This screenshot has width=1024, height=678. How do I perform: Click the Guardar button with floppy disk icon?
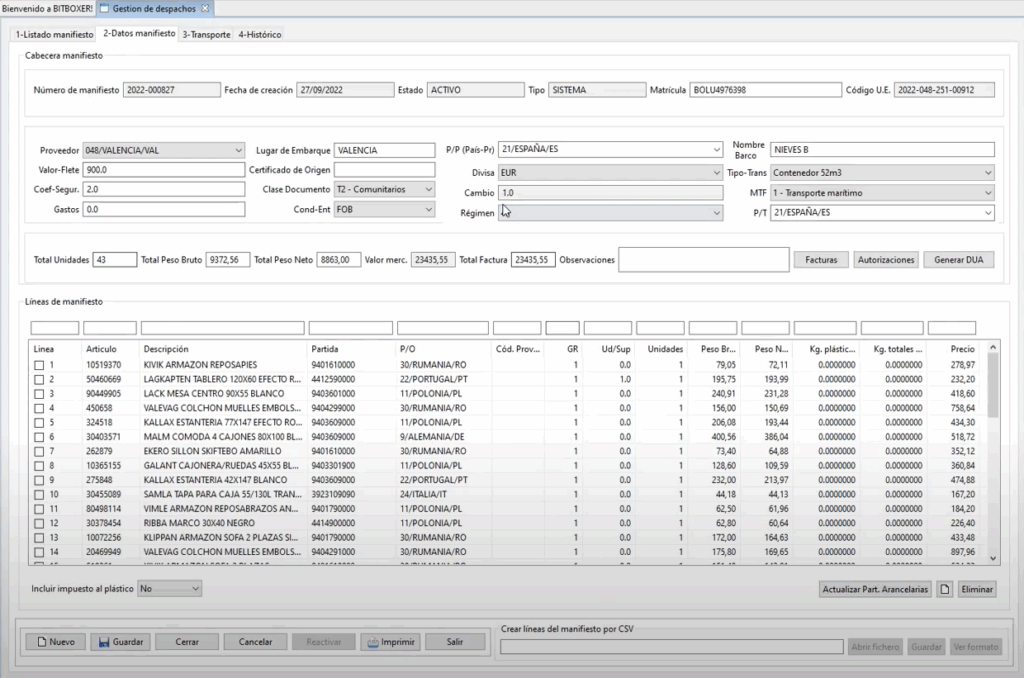(x=118, y=642)
